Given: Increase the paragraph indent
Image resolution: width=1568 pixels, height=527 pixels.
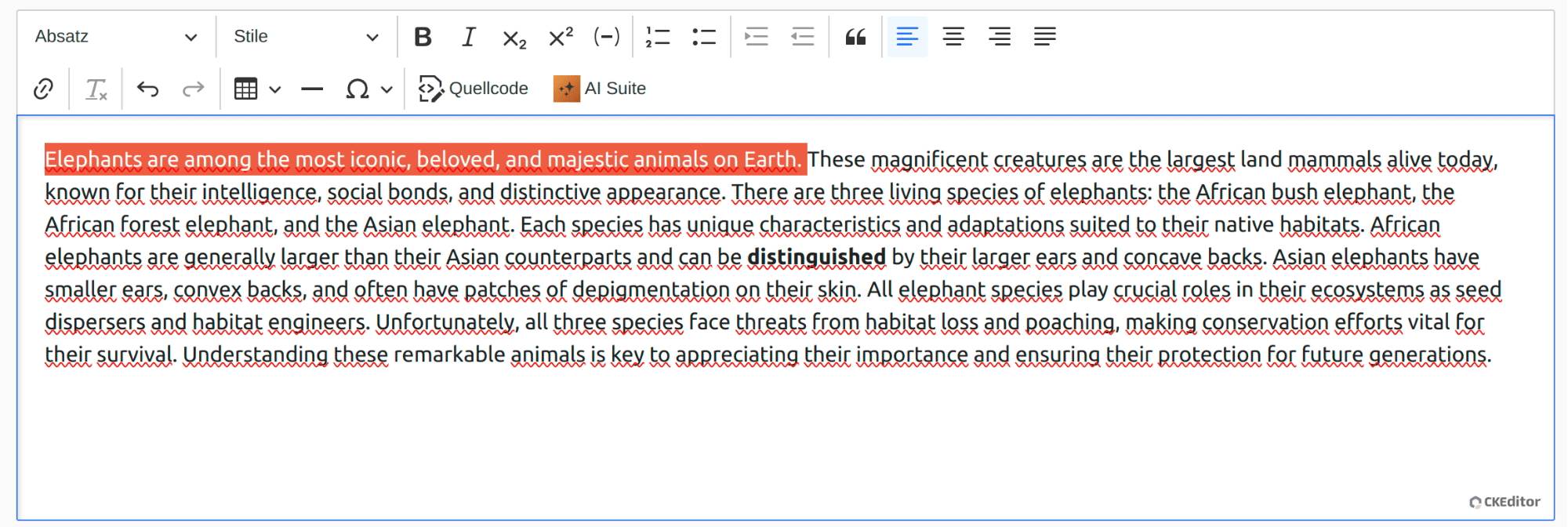Looking at the screenshot, I should [757, 37].
